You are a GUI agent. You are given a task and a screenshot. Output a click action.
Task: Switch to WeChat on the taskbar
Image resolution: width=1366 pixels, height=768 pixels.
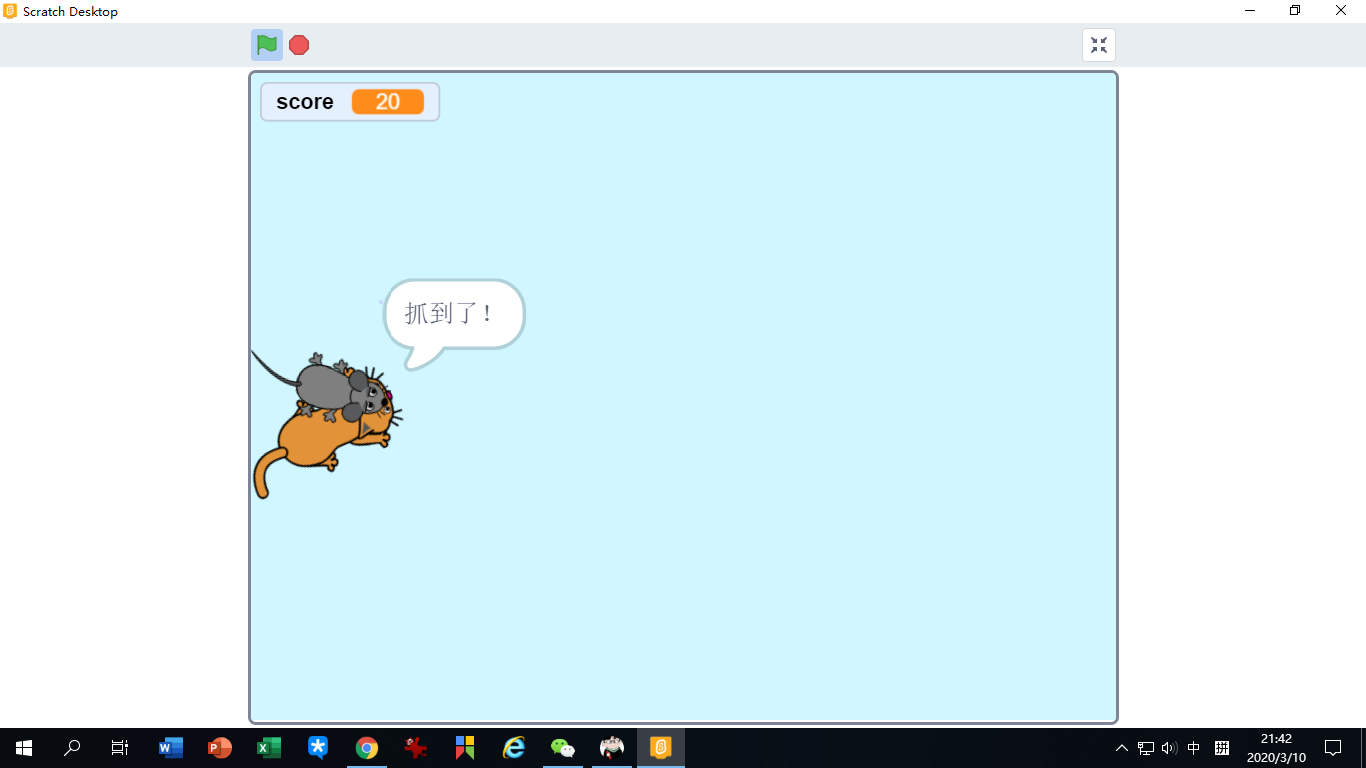point(563,748)
